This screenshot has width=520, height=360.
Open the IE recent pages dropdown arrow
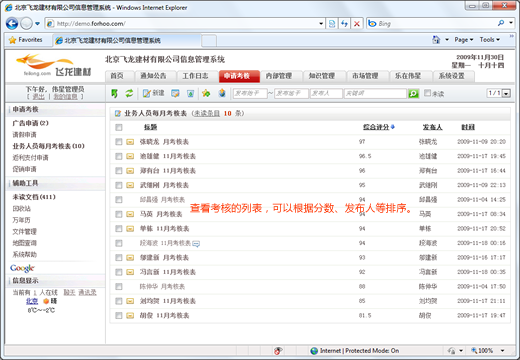37,24
